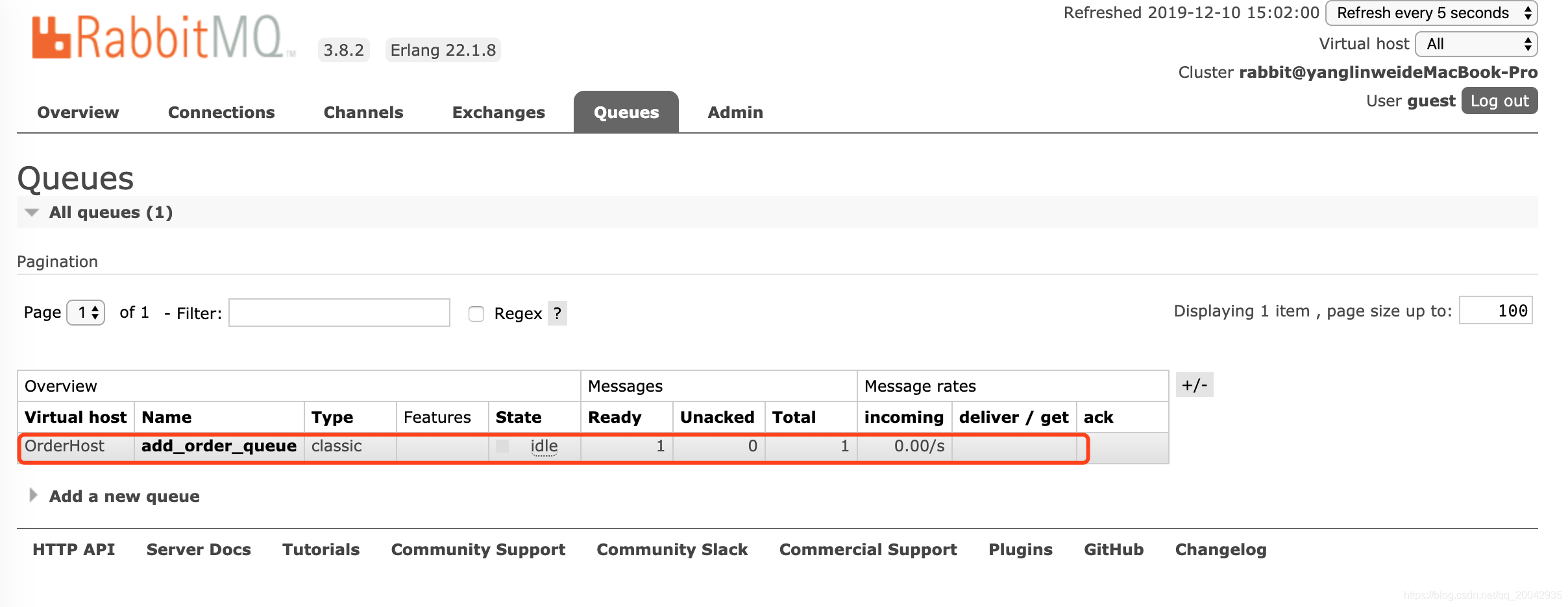
Task: Sort by the Ready column header
Action: [x=615, y=417]
